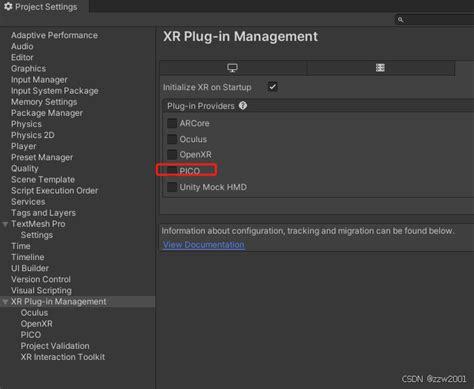Open Oculus sub-settings in sidebar

tap(34, 313)
